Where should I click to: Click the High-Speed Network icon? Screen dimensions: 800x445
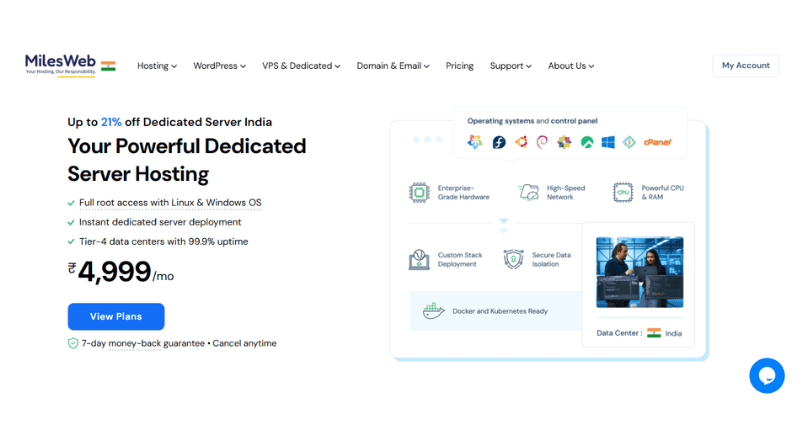click(529, 192)
